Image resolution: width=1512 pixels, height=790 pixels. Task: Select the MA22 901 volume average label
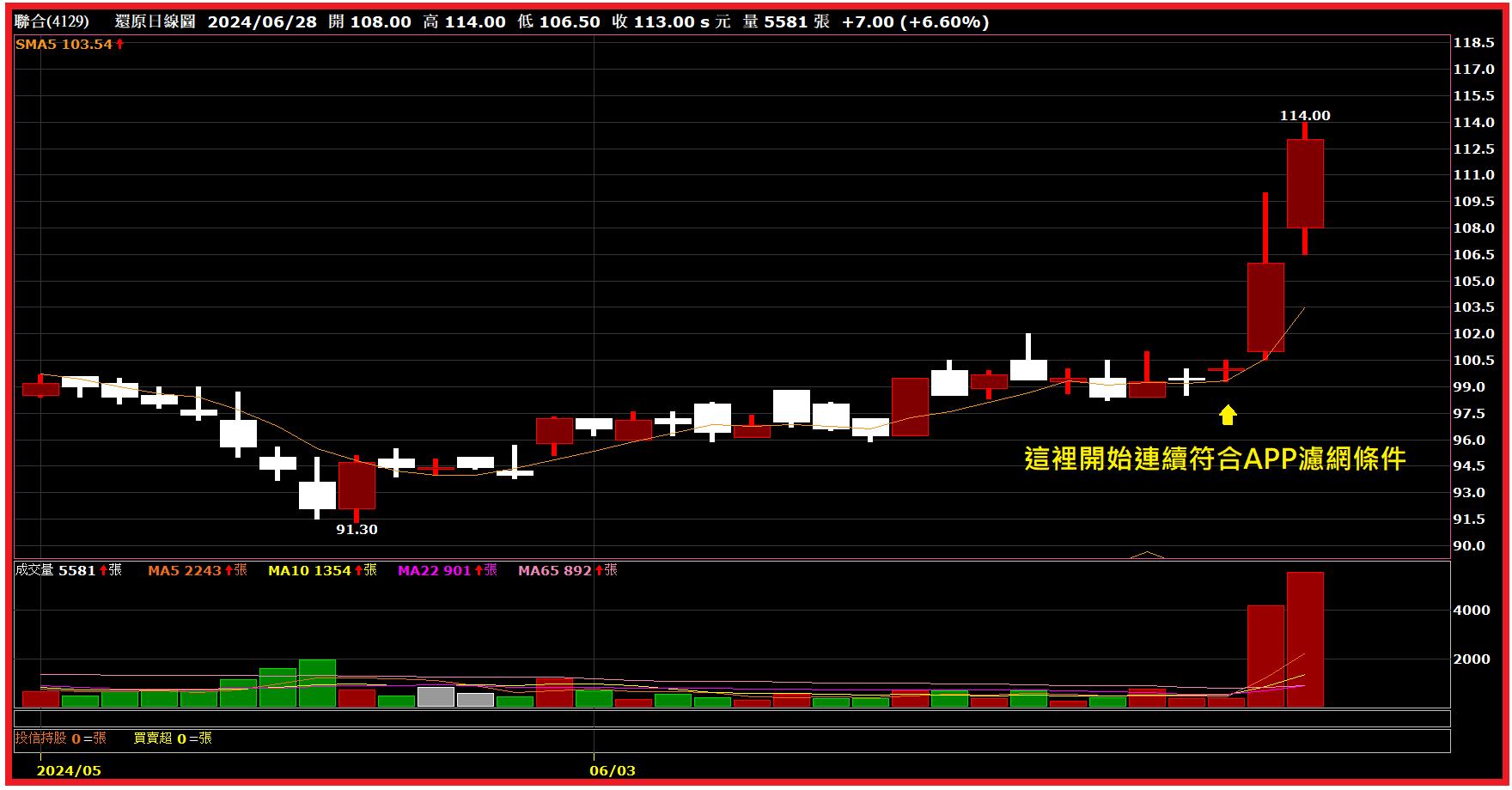tap(447, 570)
